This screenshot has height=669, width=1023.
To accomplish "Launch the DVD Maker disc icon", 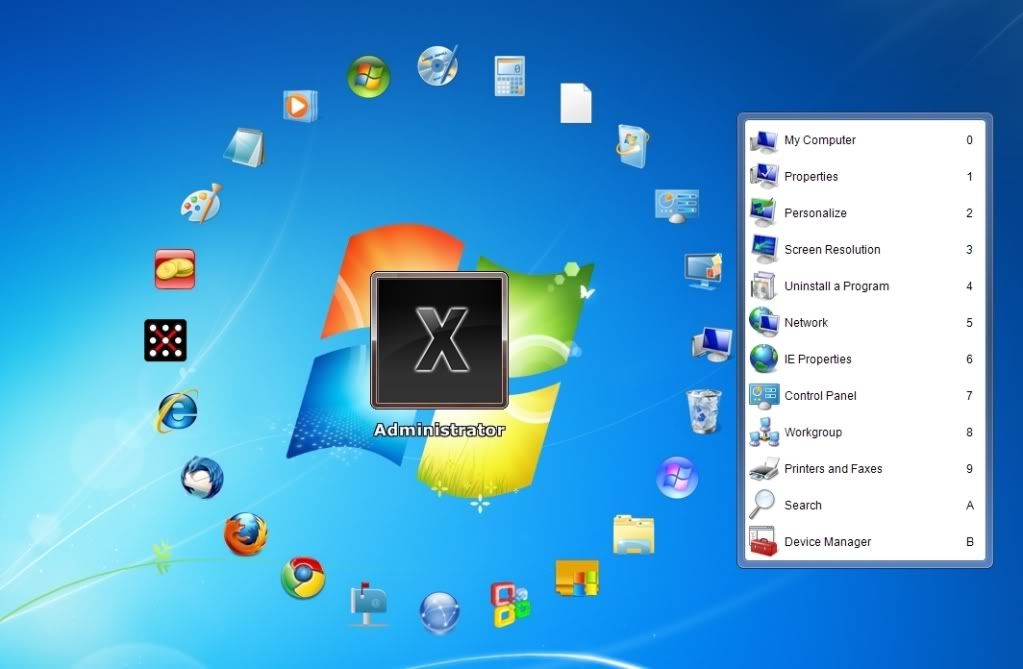I will [x=438, y=65].
